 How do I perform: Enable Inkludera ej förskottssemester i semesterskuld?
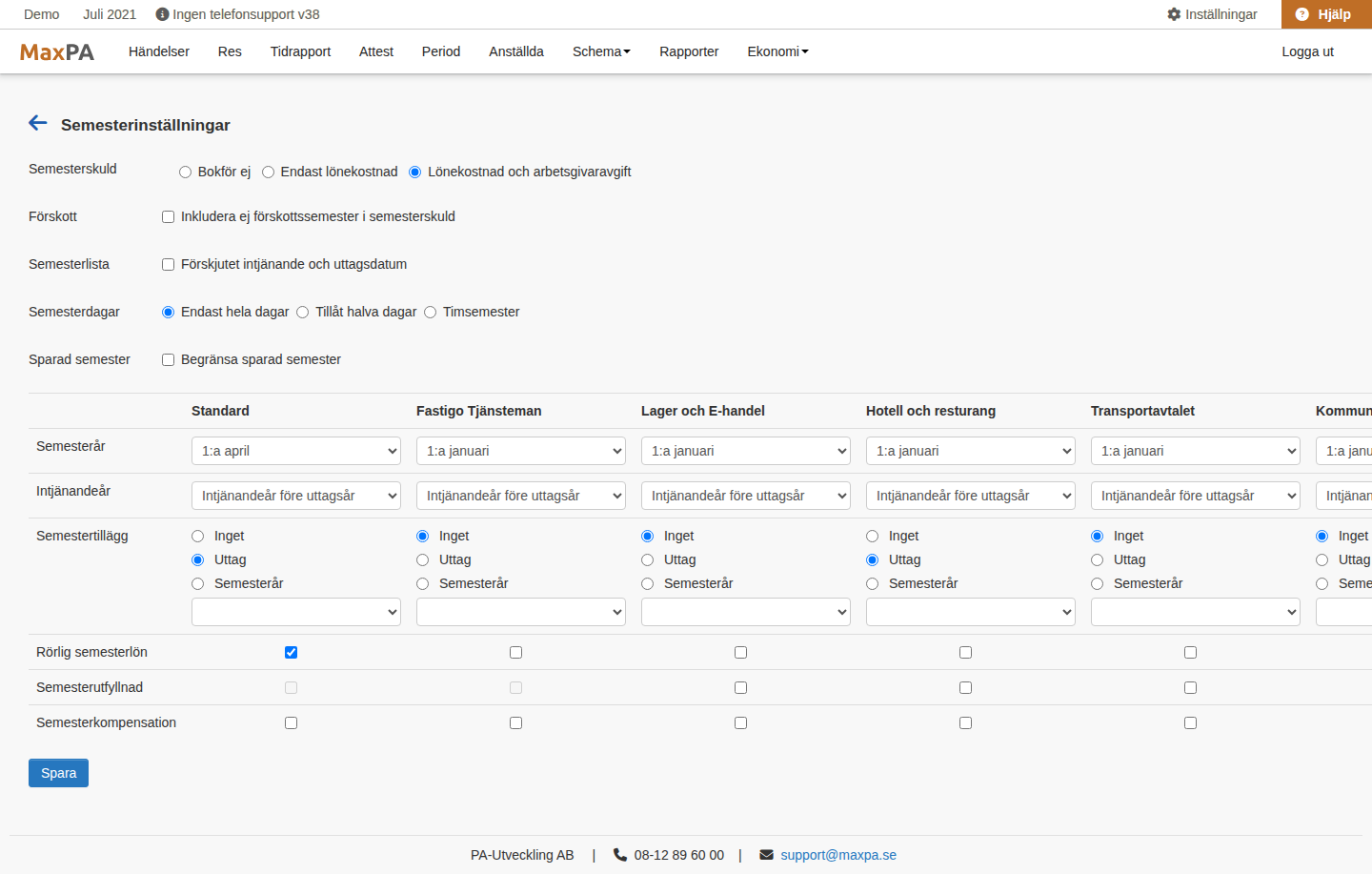[x=169, y=217]
